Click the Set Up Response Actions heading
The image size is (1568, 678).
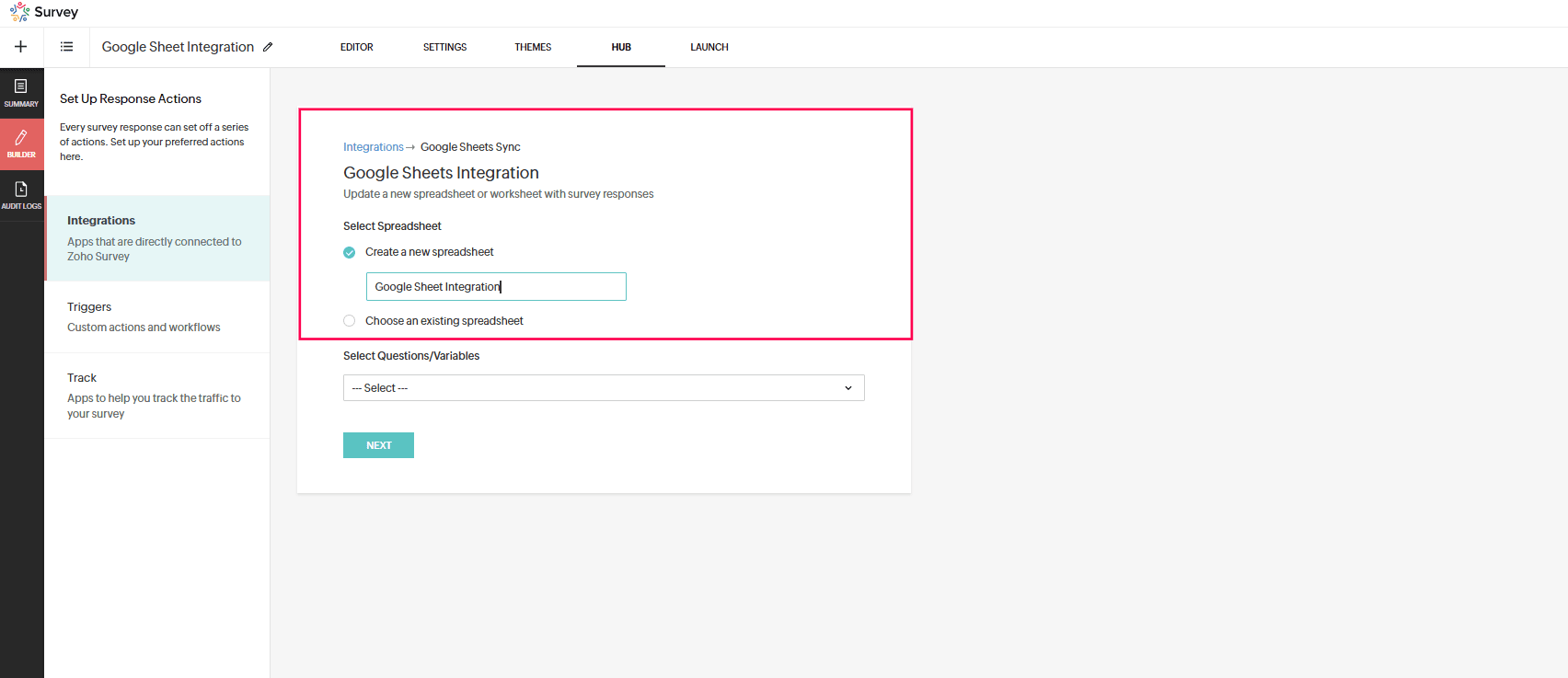pos(131,98)
